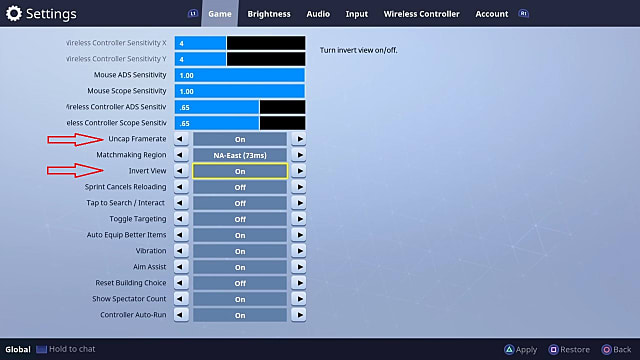This screenshot has height=360, width=640.
Task: Click right arrow for Toggle Targeting
Action: tap(299, 219)
